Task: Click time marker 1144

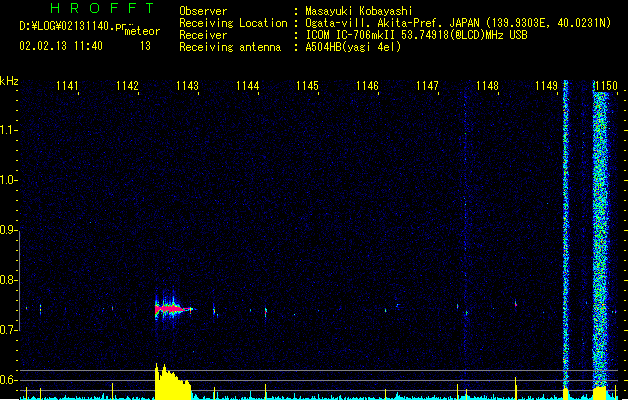Action: (x=248, y=86)
